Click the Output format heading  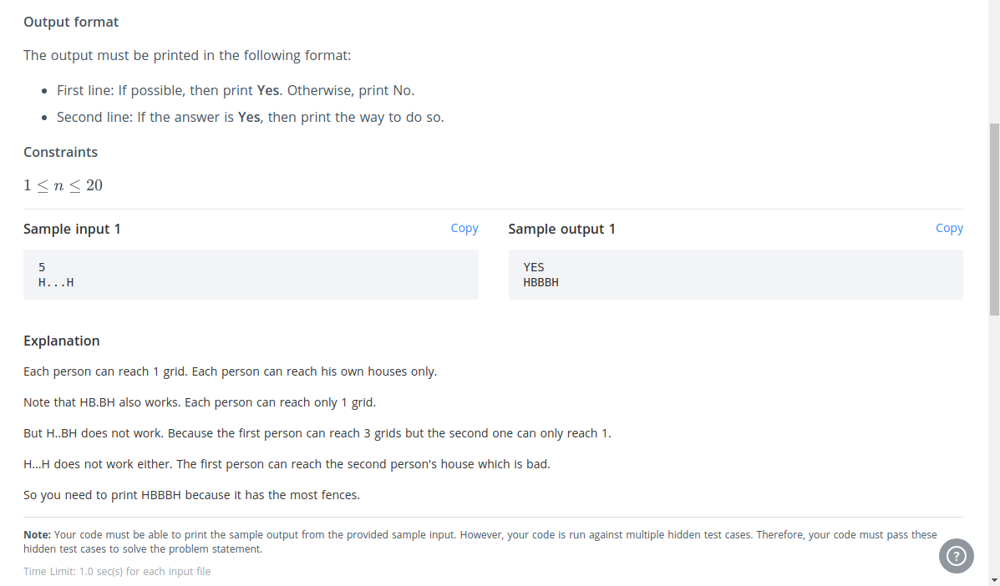(71, 22)
